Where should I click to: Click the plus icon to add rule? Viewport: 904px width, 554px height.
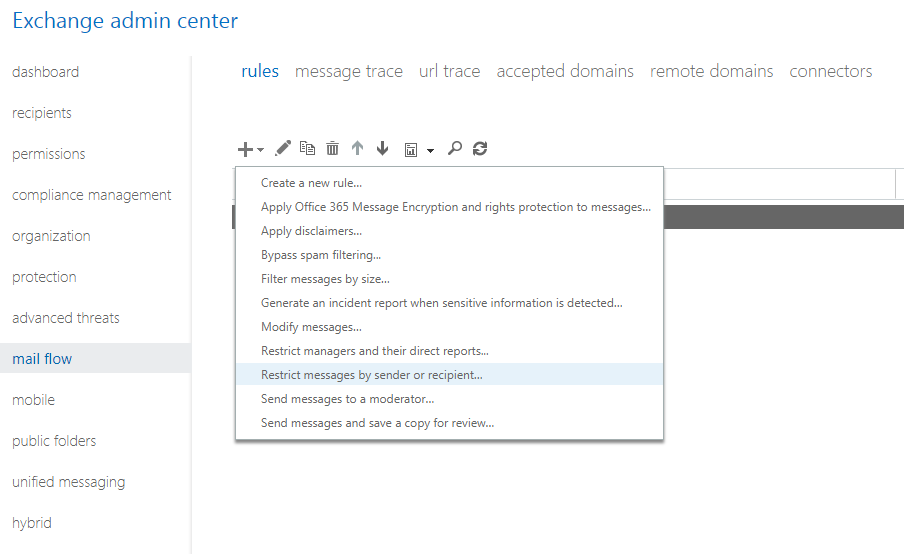click(245, 149)
